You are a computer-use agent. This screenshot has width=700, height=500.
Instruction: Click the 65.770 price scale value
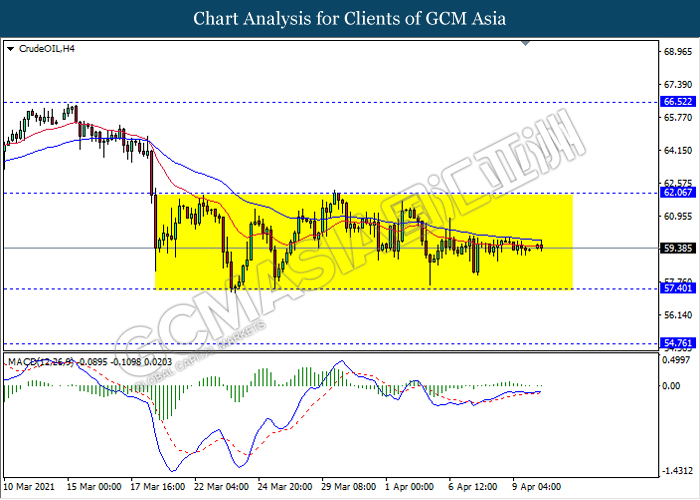pyautogui.click(x=678, y=117)
